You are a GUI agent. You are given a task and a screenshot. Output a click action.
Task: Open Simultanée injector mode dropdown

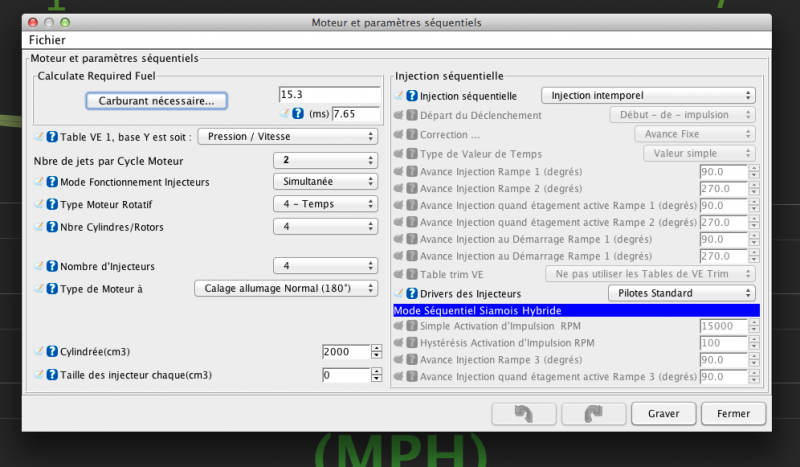click(x=326, y=181)
